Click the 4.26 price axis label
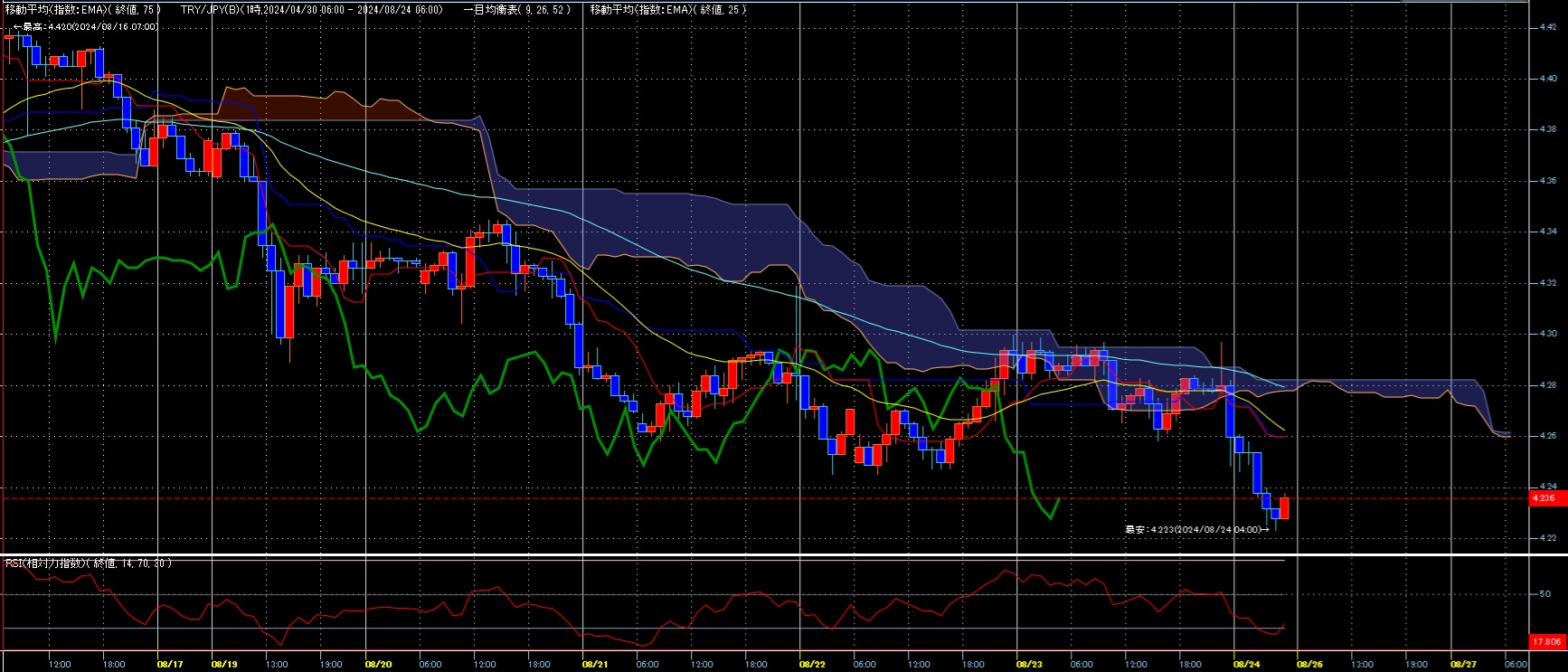This screenshot has width=1568, height=672. coord(1547,436)
